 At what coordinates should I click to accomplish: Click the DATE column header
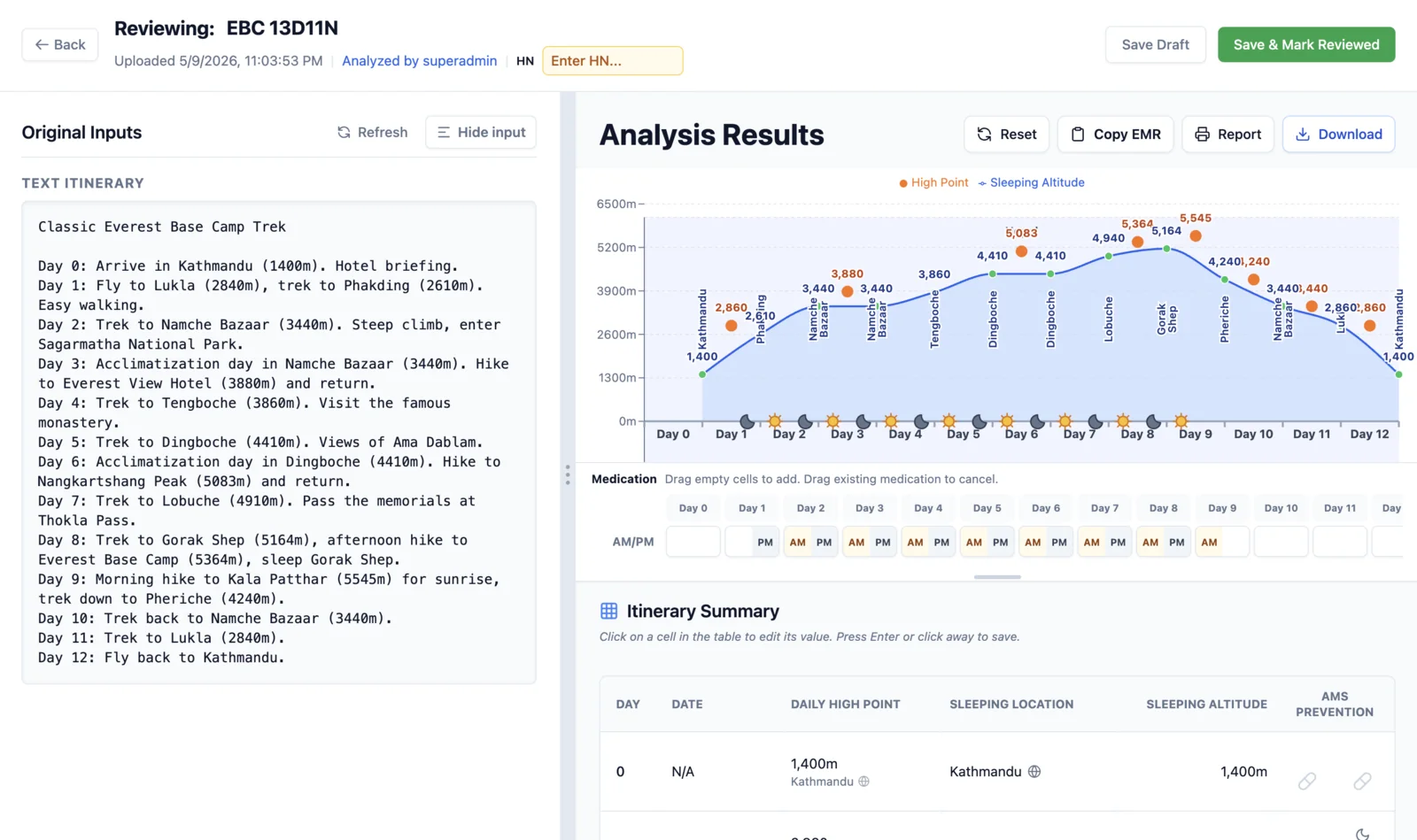687,705
